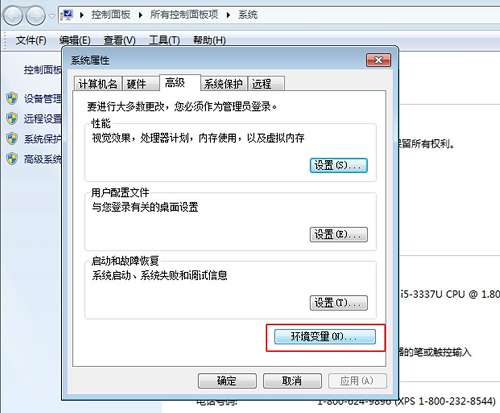500x413 pixels.
Task: Confirm with the 确定 button
Action: tap(227, 381)
